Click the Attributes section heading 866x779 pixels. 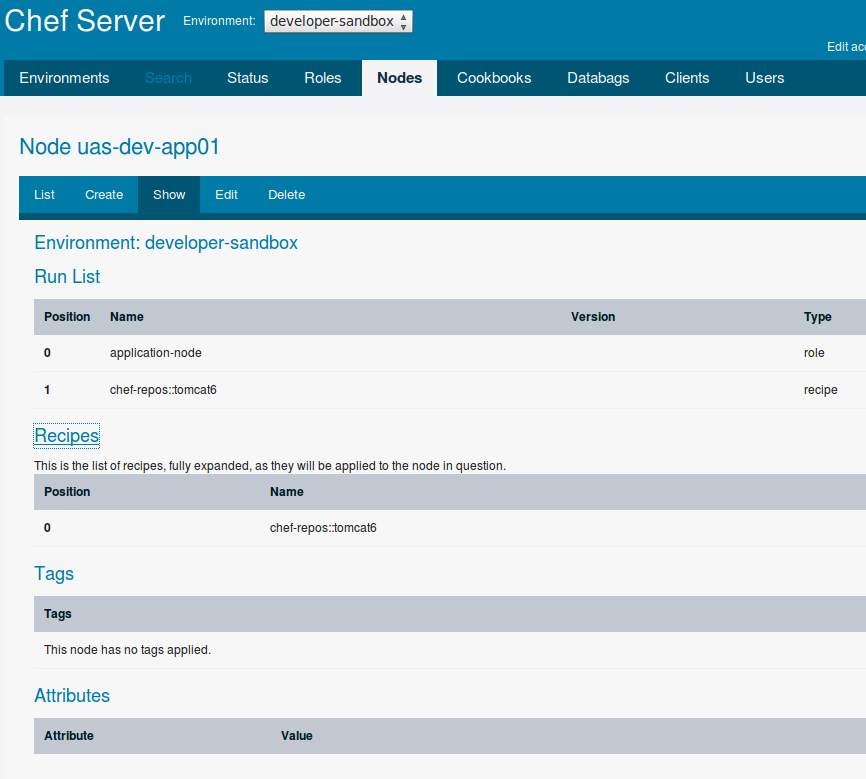click(72, 696)
